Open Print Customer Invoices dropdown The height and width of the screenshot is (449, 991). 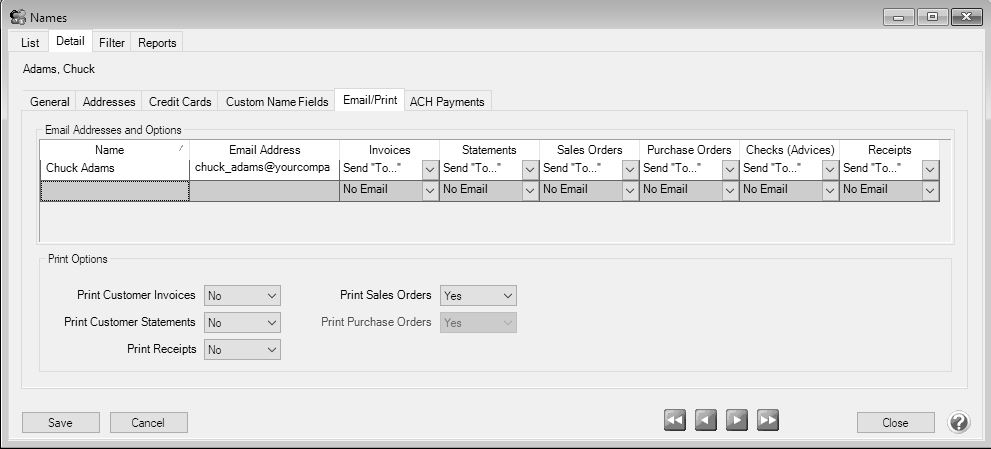click(x=242, y=296)
